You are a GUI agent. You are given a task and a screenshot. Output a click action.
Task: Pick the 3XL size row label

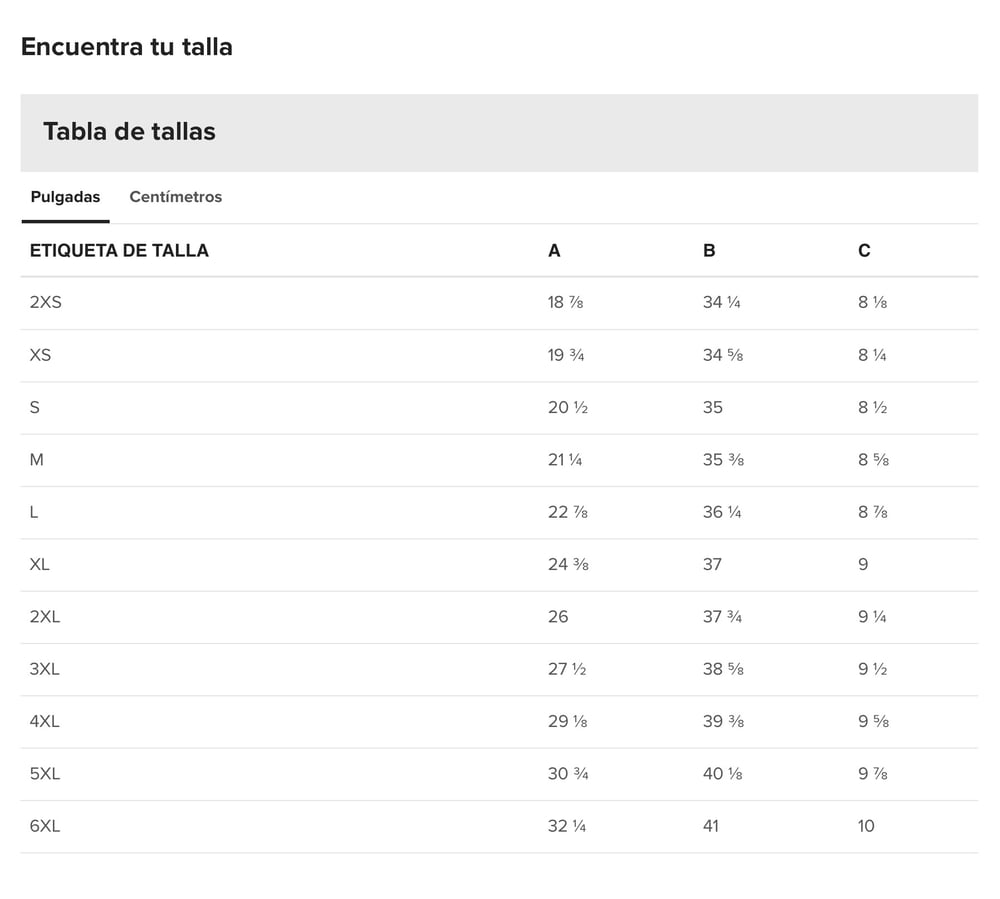[45, 669]
